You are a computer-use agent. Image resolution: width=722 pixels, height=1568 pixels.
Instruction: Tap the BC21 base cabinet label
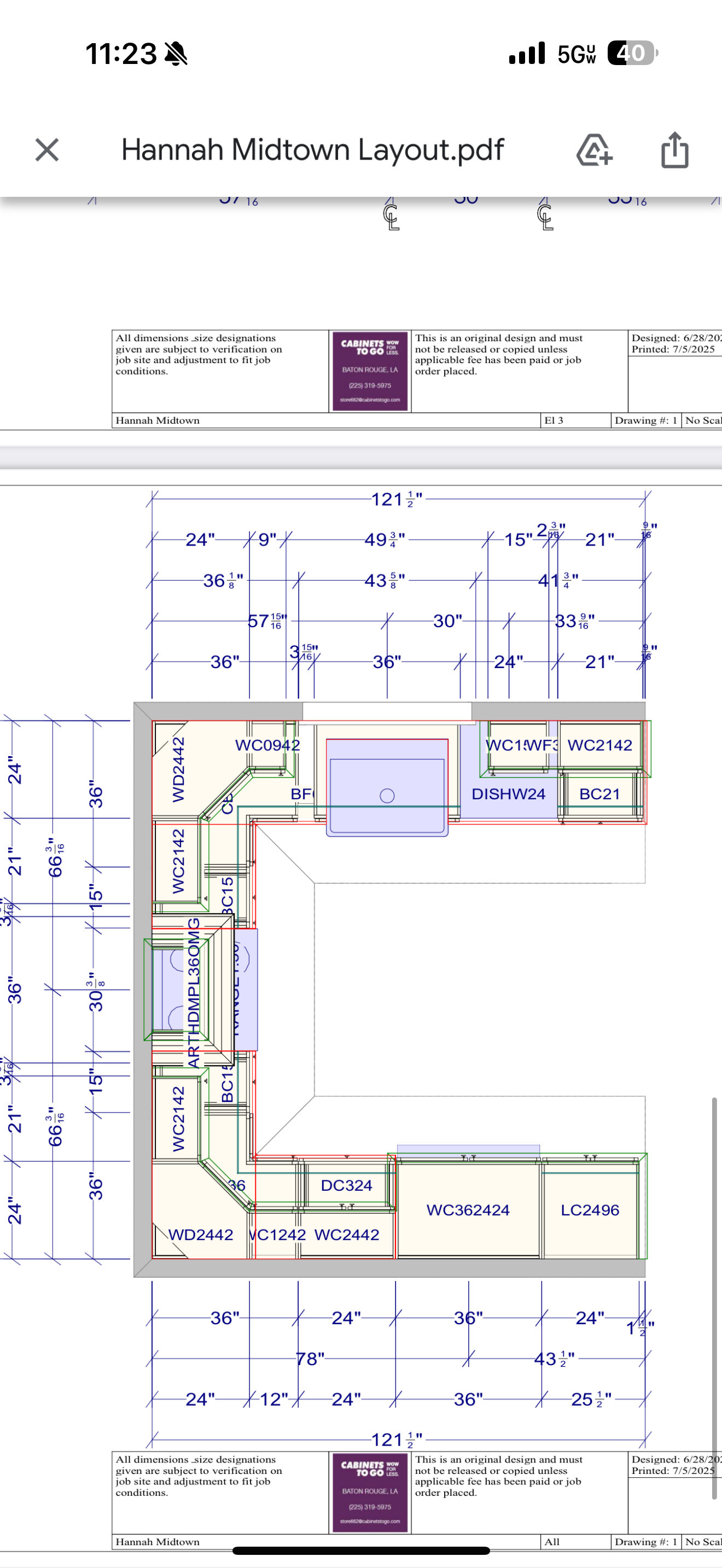point(599,794)
